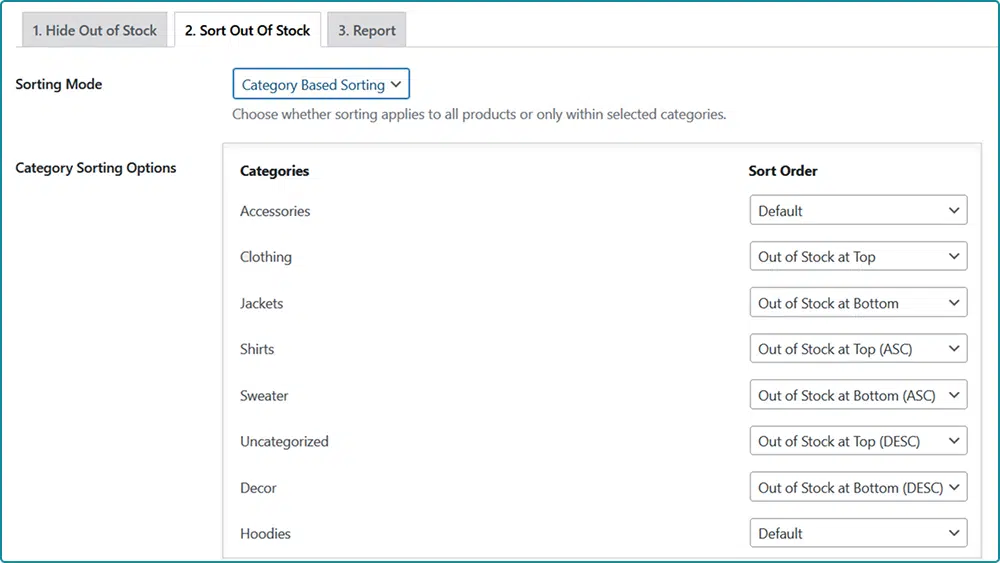Open the Category Based Sorting dropdown

coord(321,85)
